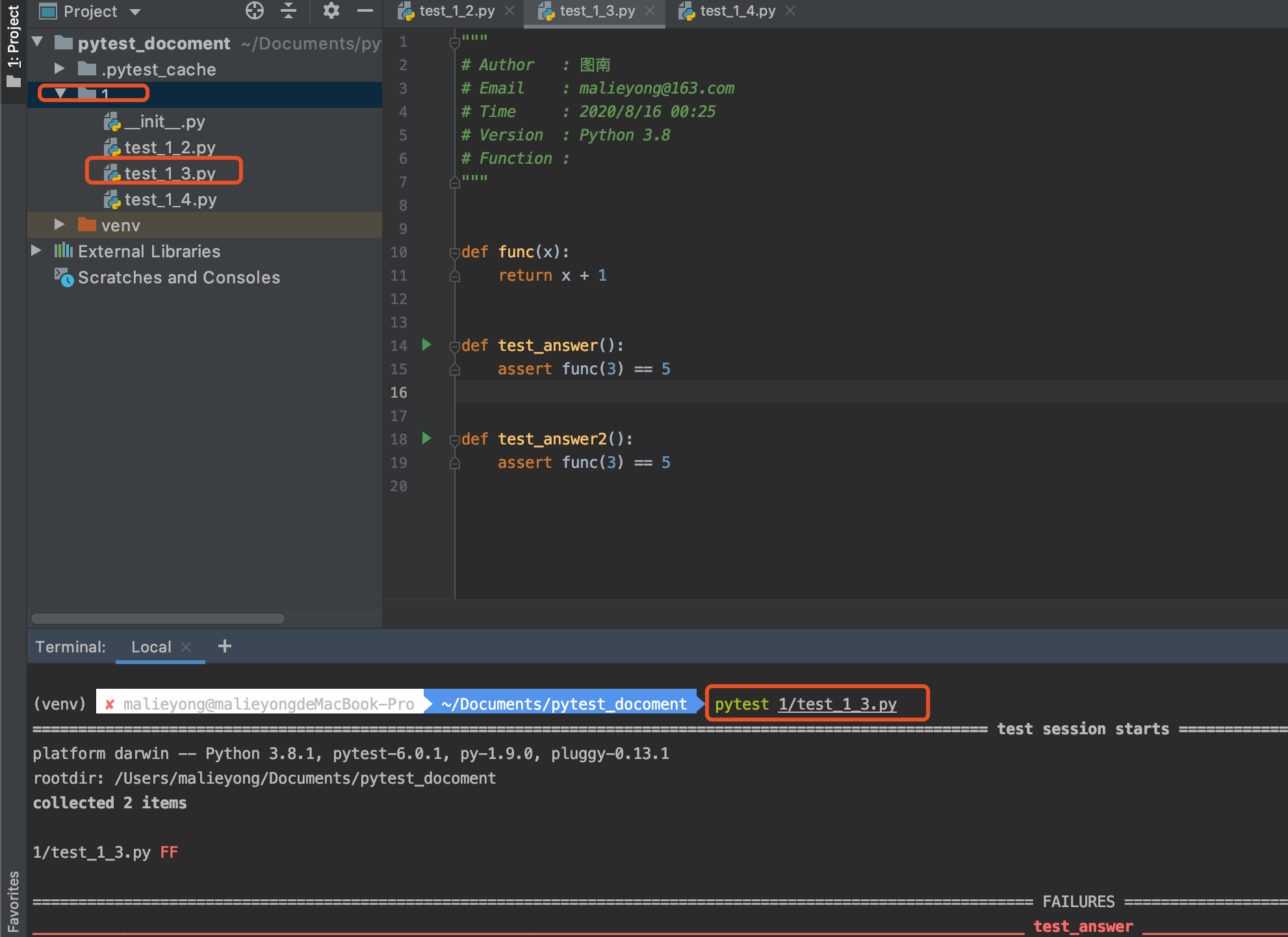This screenshot has width=1288, height=937.
Task: Hide the Project panel with minus icon
Action: (365, 11)
